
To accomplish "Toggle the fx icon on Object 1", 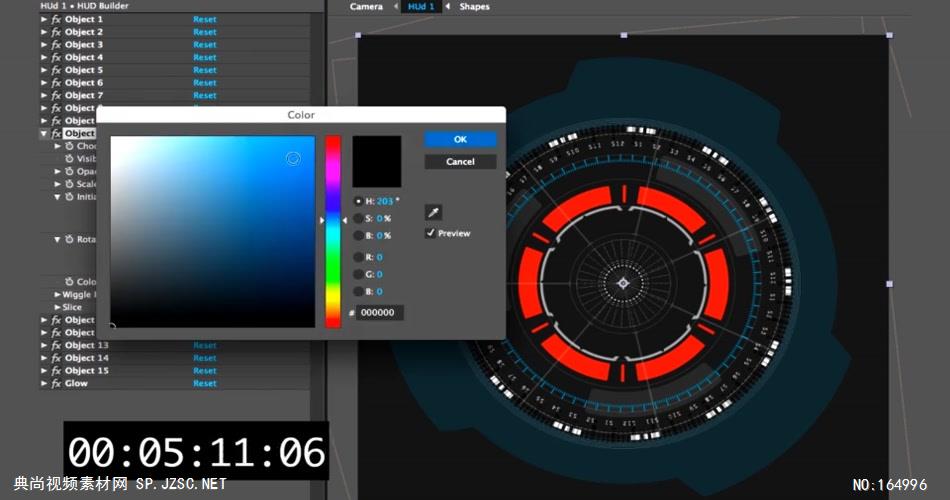I will [56, 19].
